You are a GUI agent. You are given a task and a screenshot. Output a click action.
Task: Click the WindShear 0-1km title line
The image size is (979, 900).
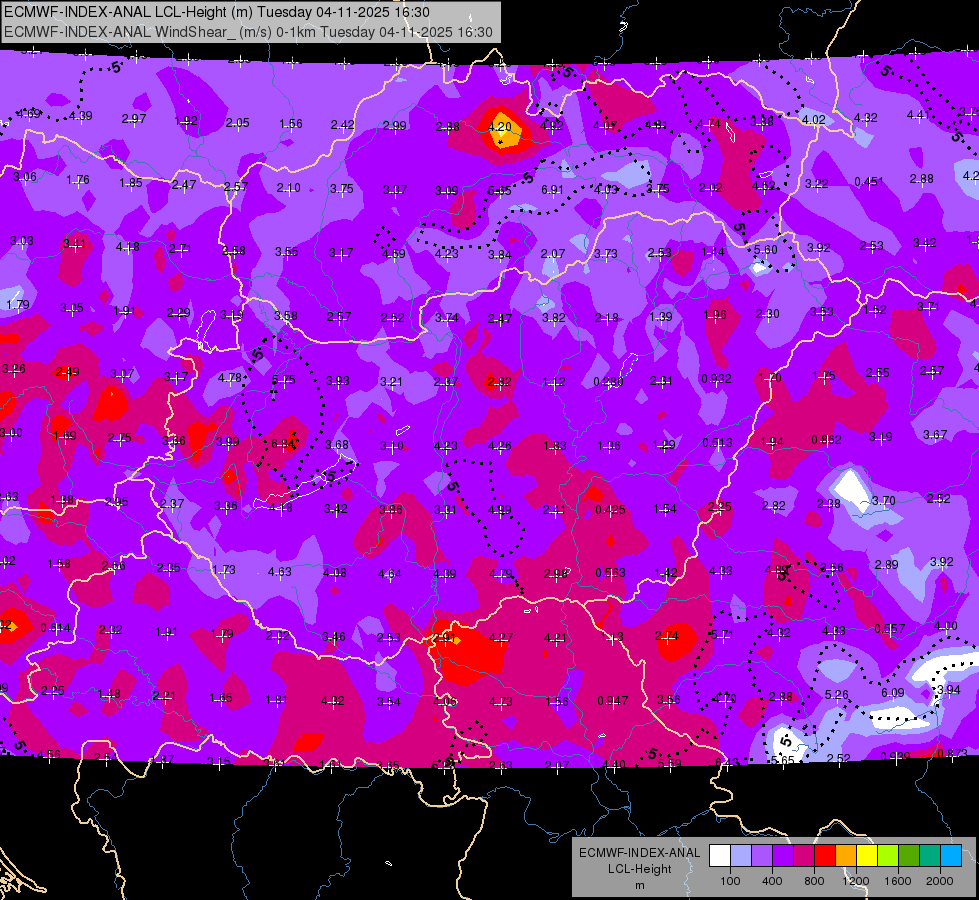point(248,32)
